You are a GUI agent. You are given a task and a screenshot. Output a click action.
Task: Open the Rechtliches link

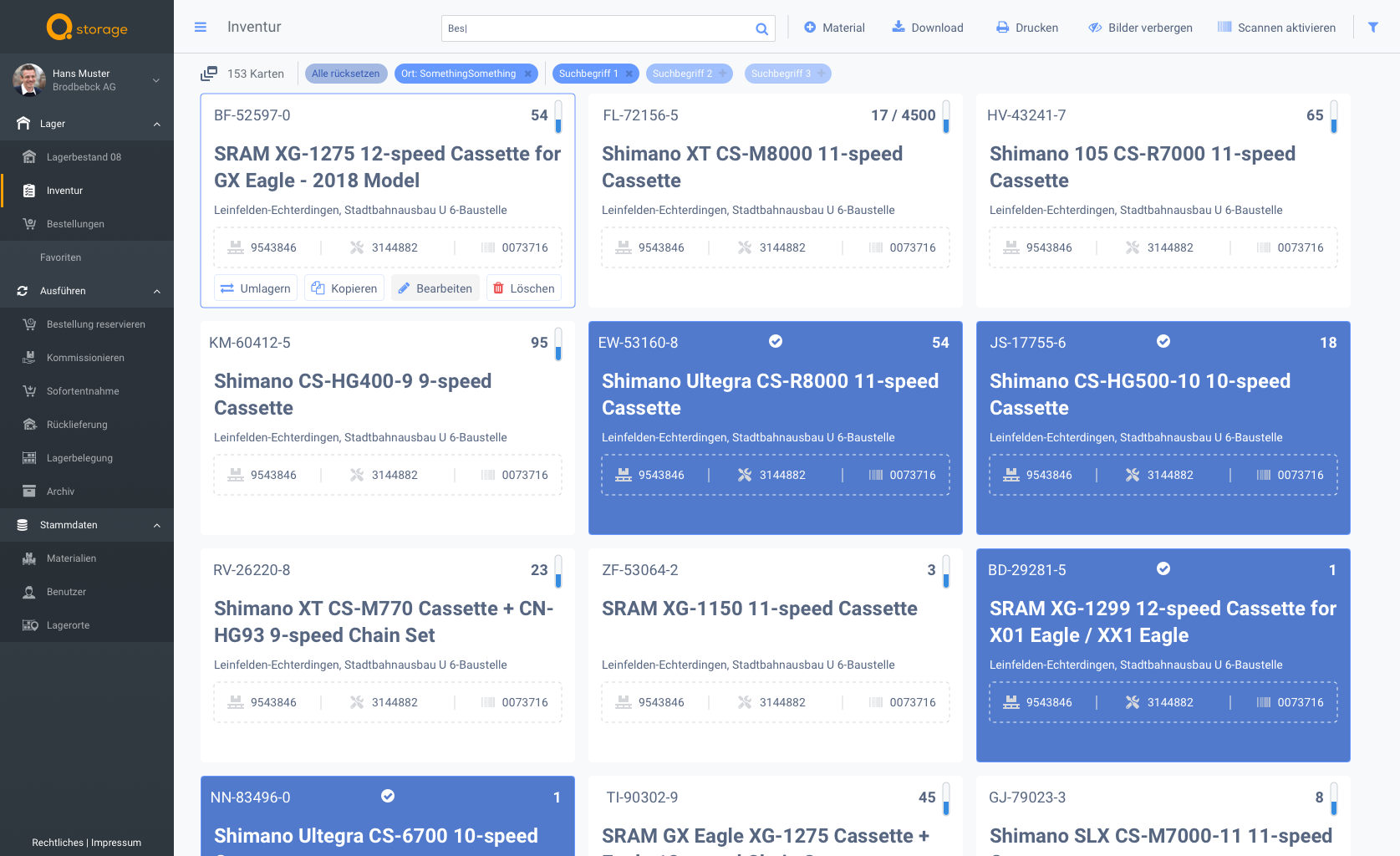(x=58, y=843)
